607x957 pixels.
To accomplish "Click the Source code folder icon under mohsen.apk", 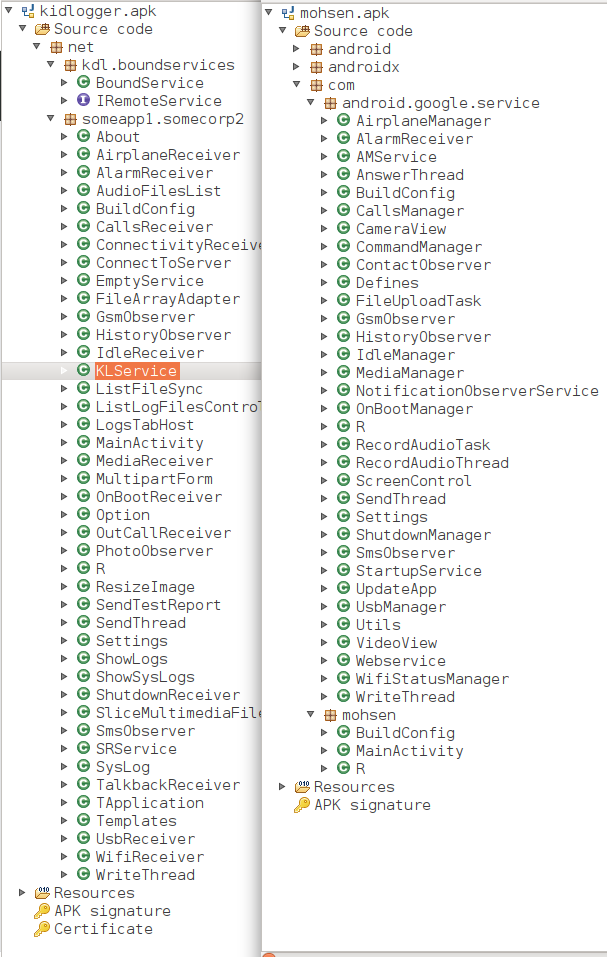I will pos(302,31).
